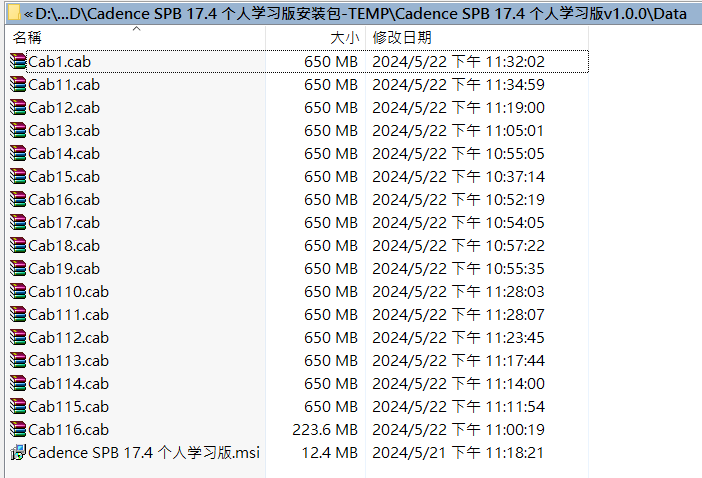702x478 pixels.
Task: Select the Cab14.cab archive icon
Action: click(18, 153)
